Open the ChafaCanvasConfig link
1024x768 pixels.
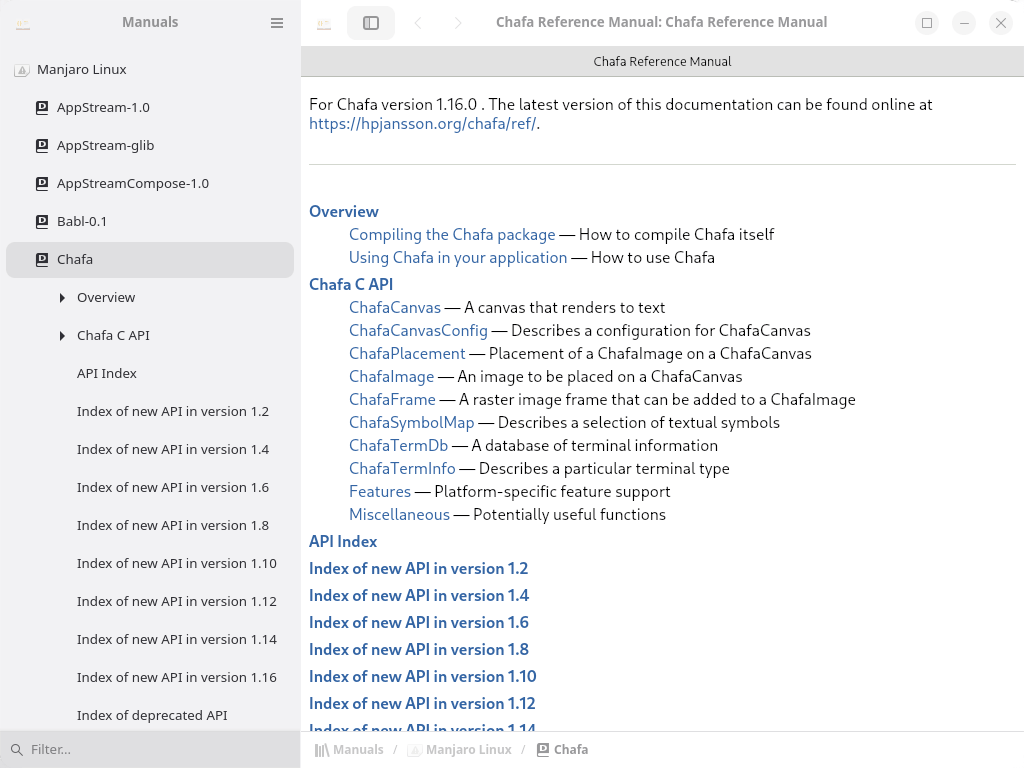(x=418, y=330)
